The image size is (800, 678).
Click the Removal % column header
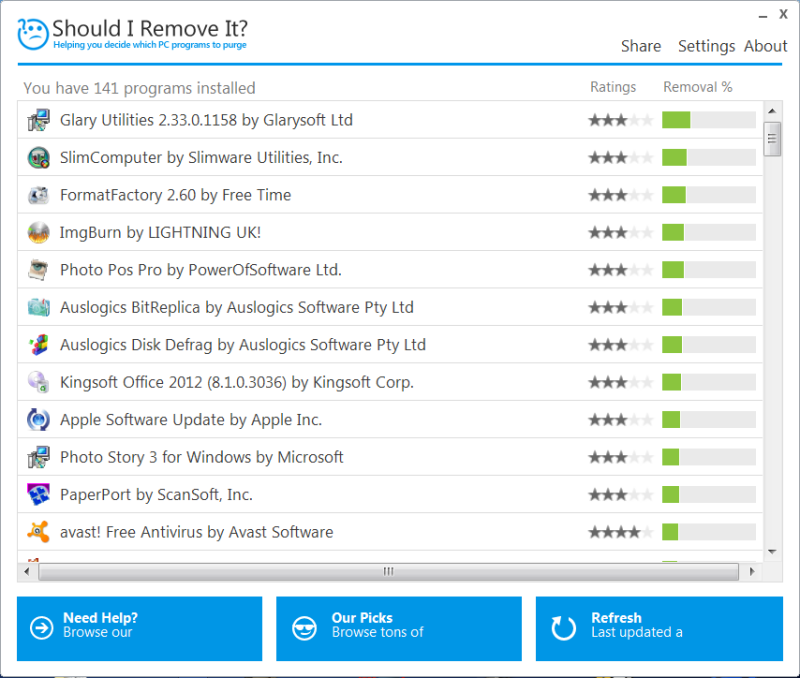coord(697,87)
